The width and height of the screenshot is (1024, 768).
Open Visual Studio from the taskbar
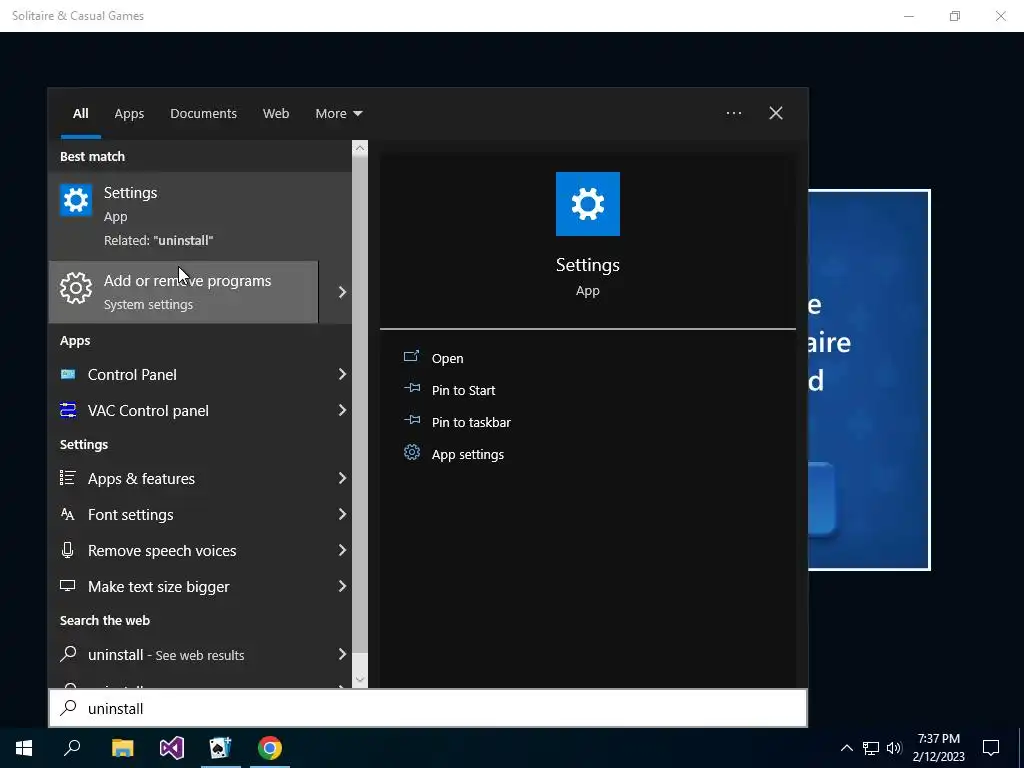pyautogui.click(x=172, y=748)
